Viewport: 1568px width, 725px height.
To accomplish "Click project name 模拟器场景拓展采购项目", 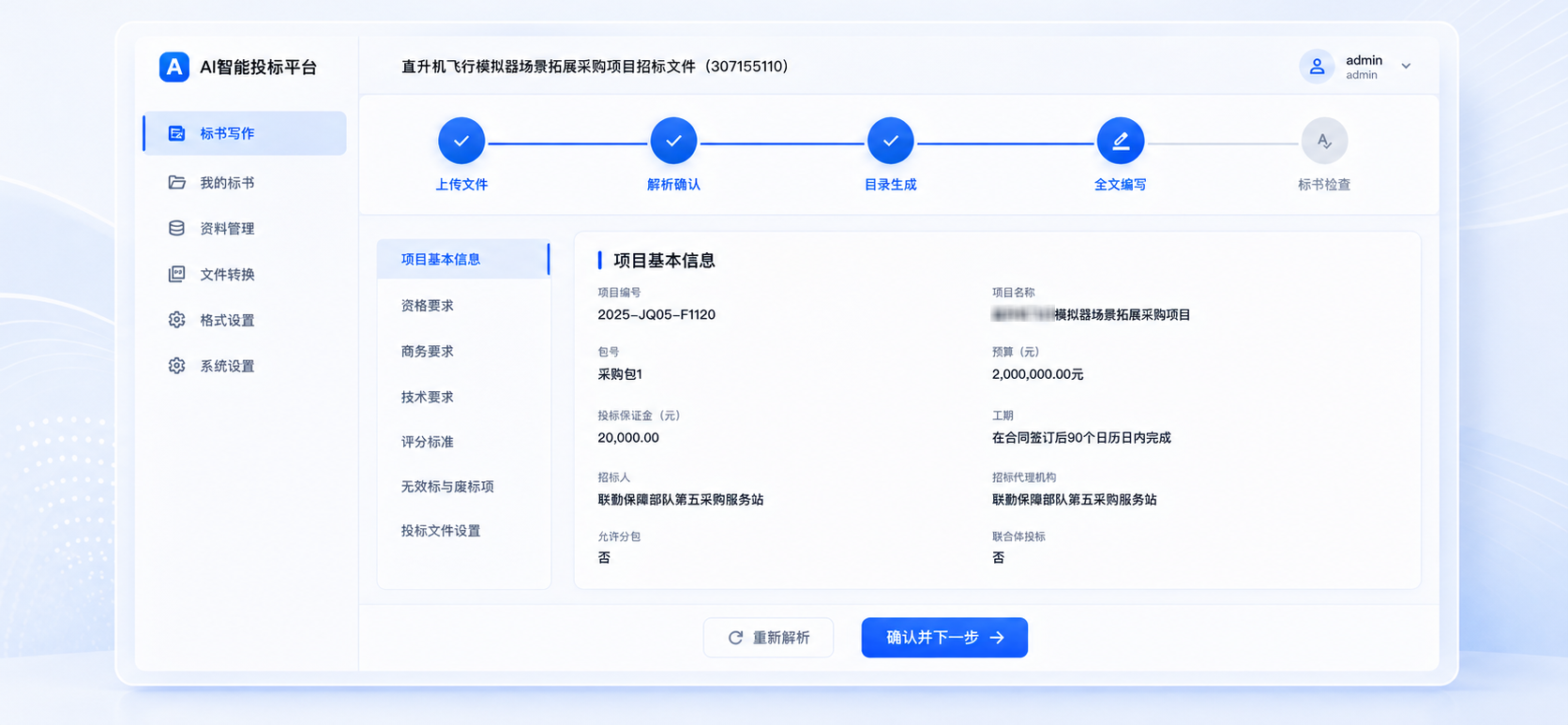I will (x=1122, y=315).
